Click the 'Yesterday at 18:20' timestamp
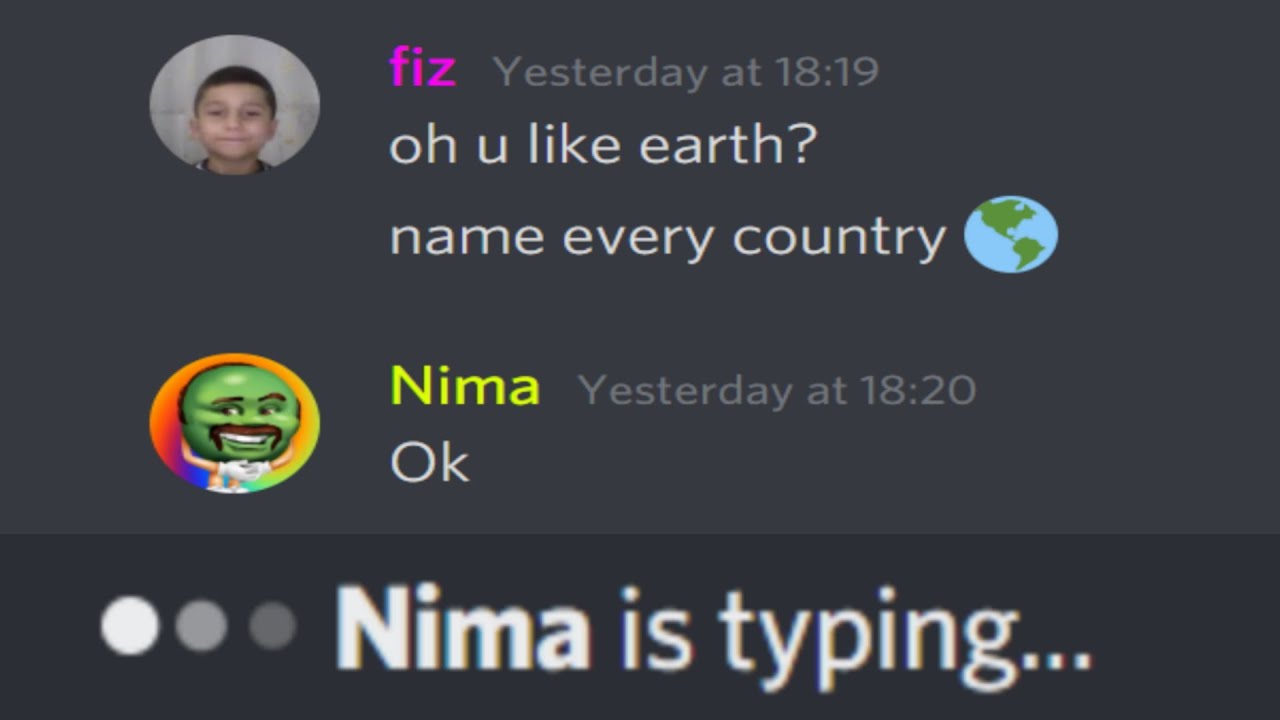The width and height of the screenshot is (1280, 720). pos(777,389)
